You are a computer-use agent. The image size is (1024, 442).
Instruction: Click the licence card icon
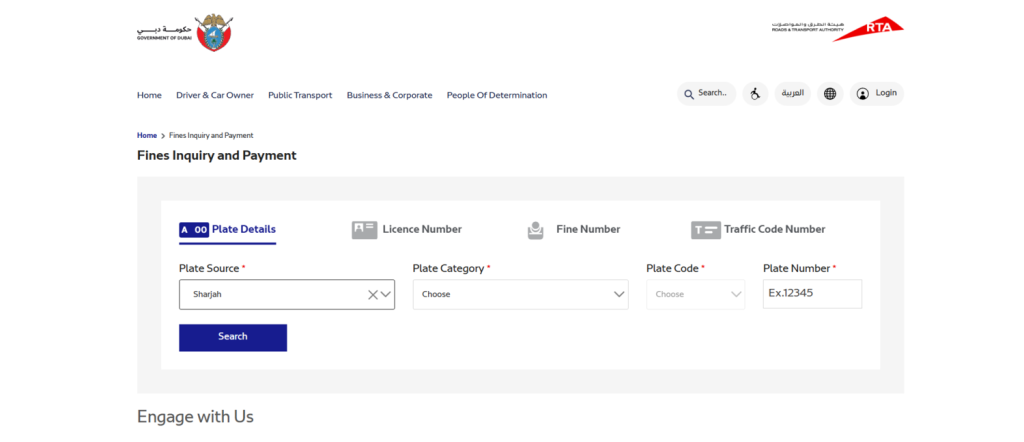pos(364,230)
